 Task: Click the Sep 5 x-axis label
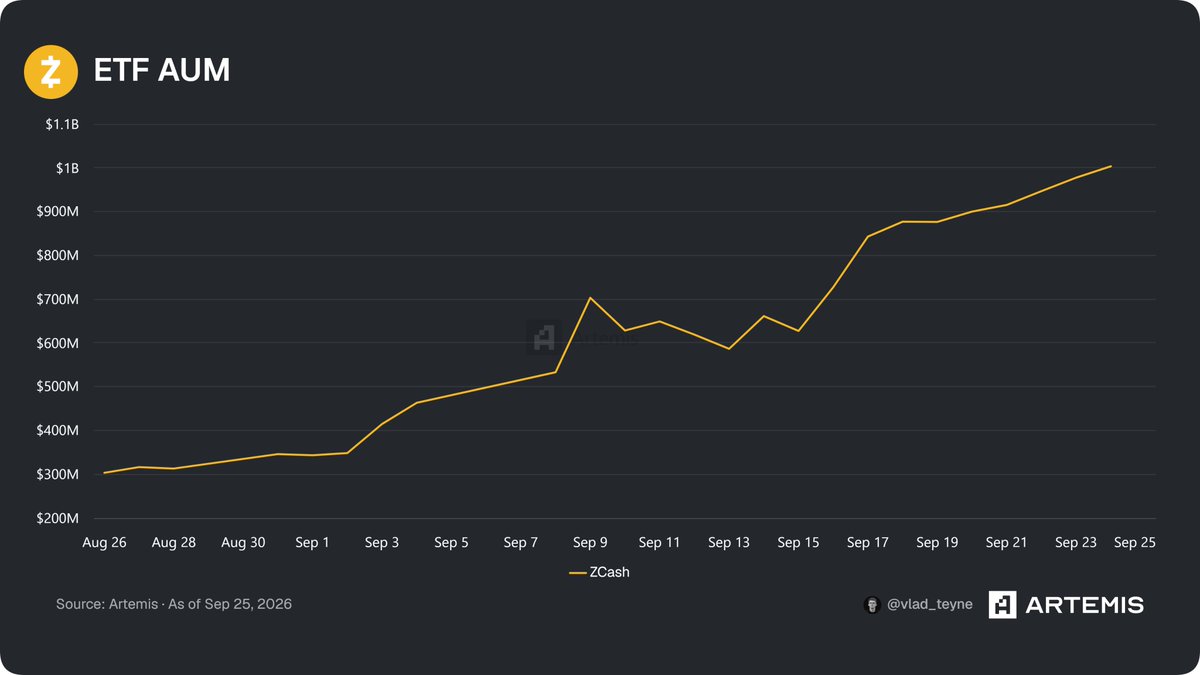pos(451,543)
